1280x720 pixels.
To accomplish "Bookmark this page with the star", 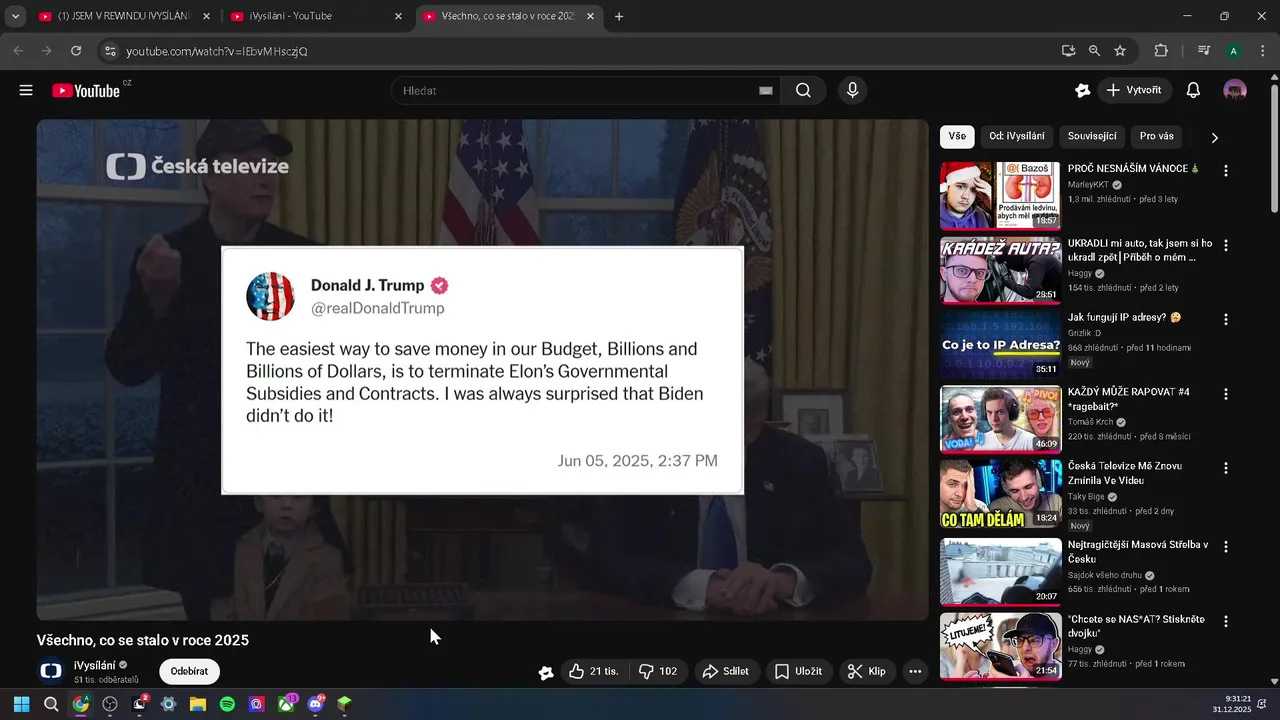I will pos(1120,51).
